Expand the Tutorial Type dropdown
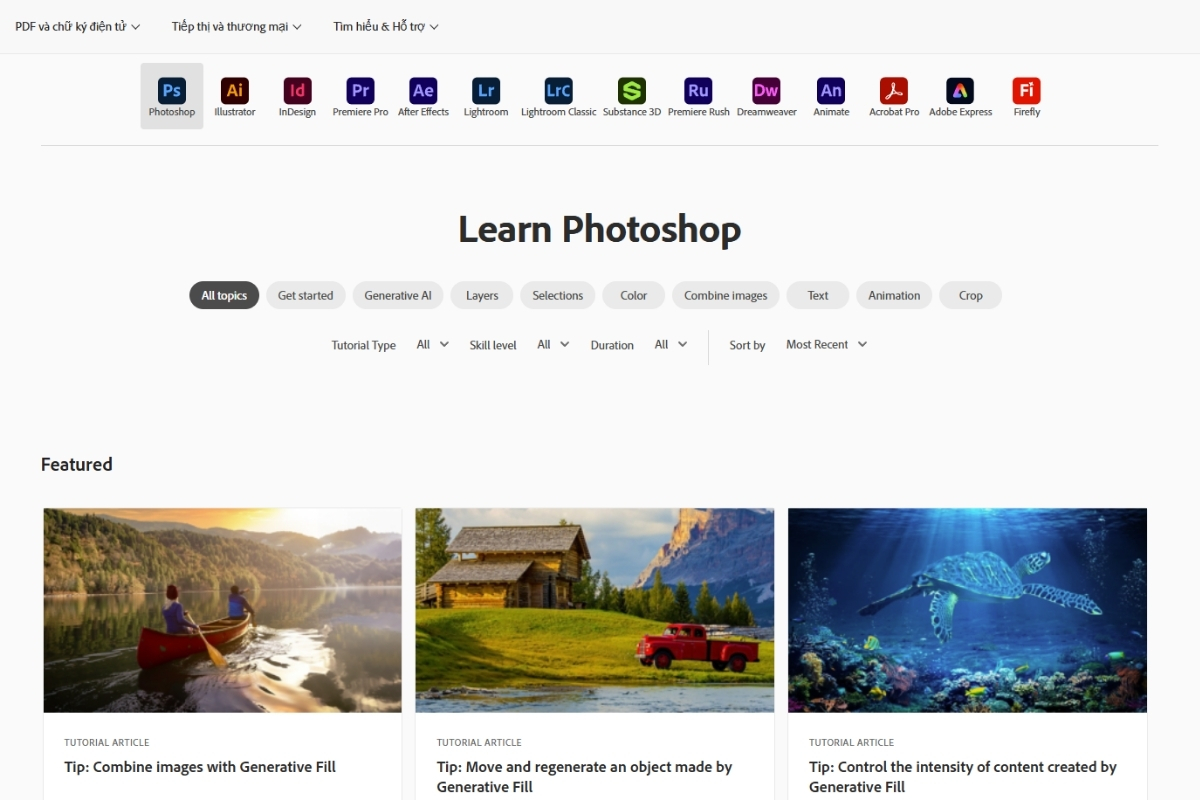1200x800 pixels. coord(432,345)
